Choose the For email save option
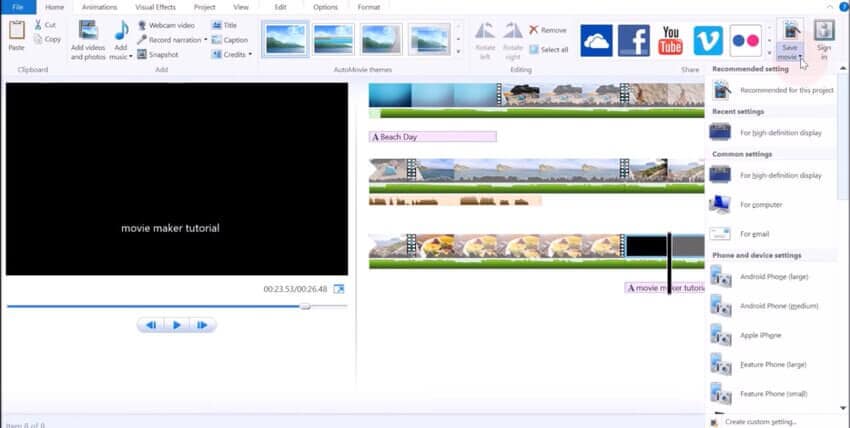 pos(772,234)
